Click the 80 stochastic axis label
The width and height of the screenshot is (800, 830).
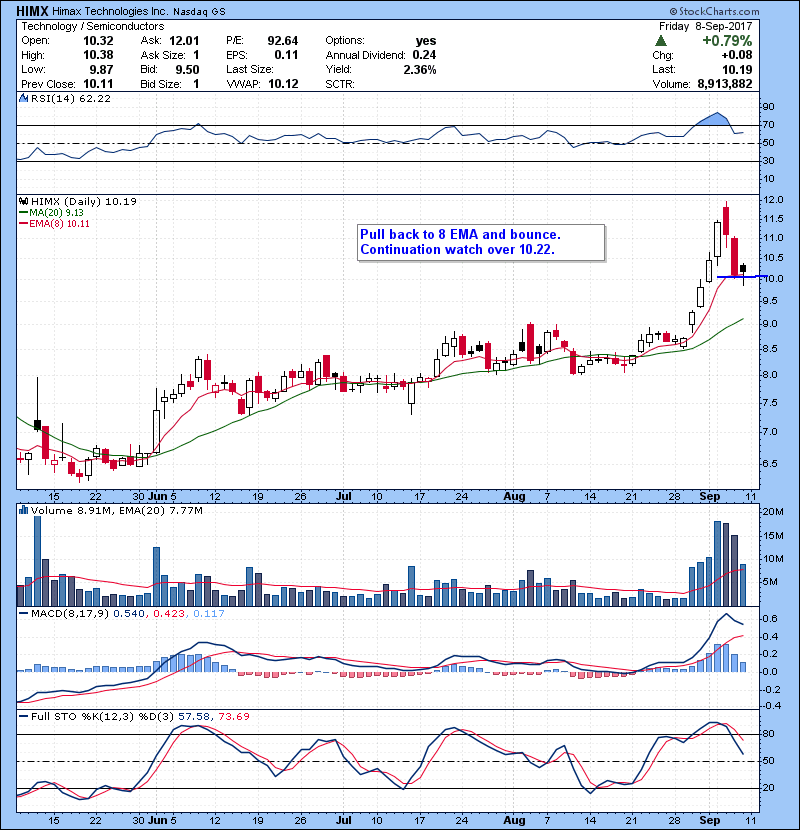click(x=768, y=734)
